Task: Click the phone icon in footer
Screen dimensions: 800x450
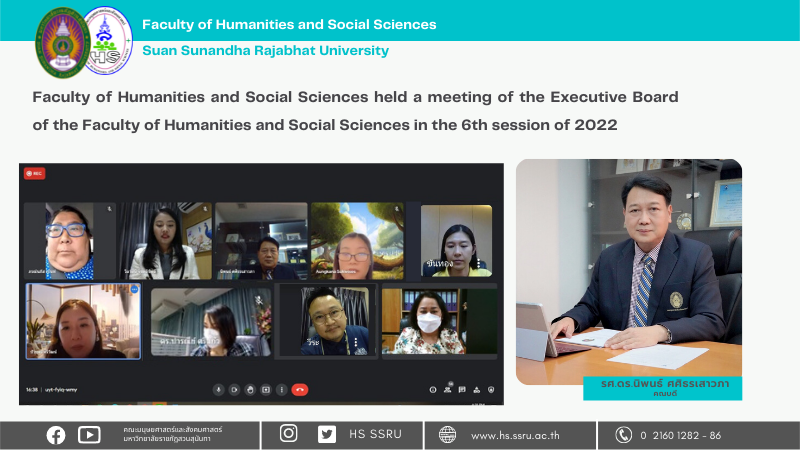Action: tap(624, 434)
